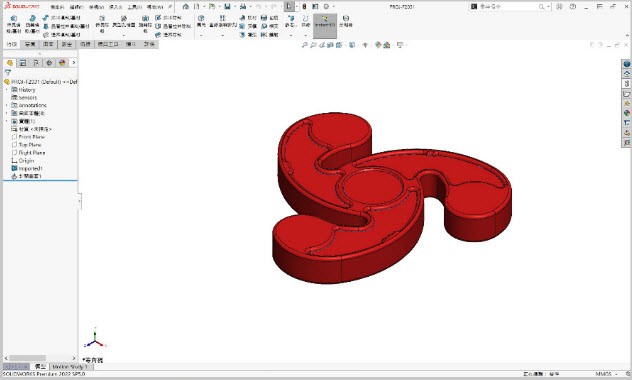The image size is (632, 380).
Task: Click the FeatureManager filter funnel icon
Action: (8, 73)
